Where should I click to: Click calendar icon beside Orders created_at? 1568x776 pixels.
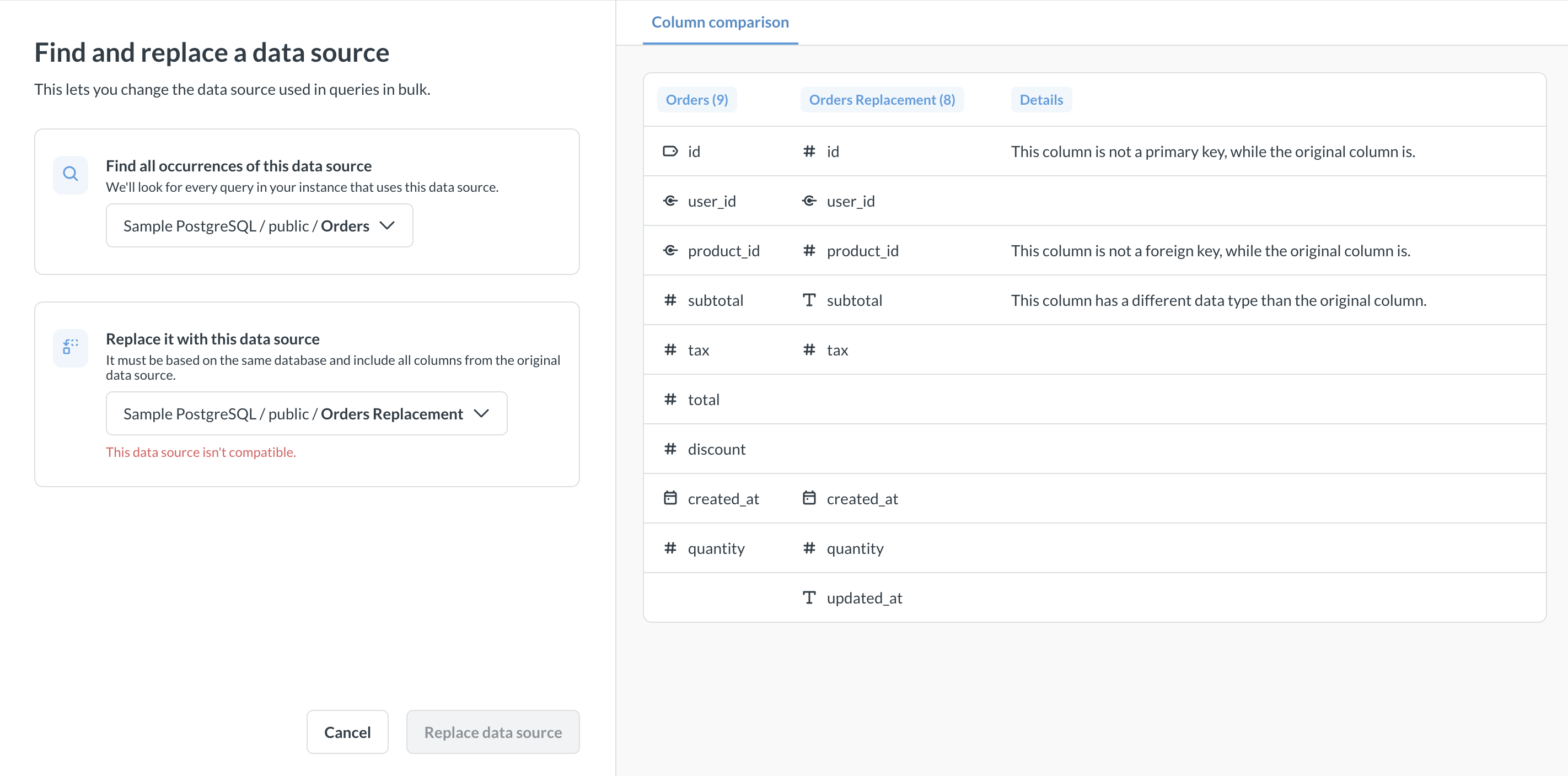(x=669, y=498)
